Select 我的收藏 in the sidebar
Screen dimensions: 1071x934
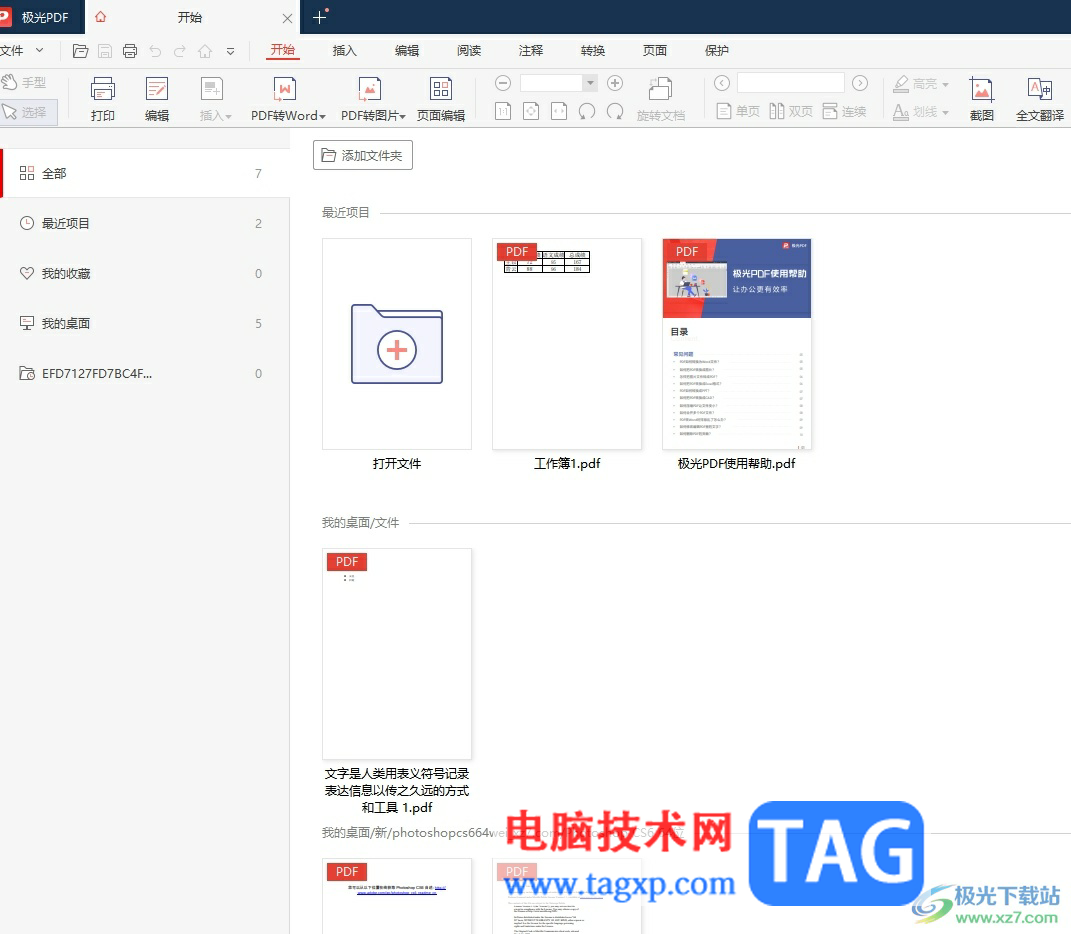click(145, 273)
